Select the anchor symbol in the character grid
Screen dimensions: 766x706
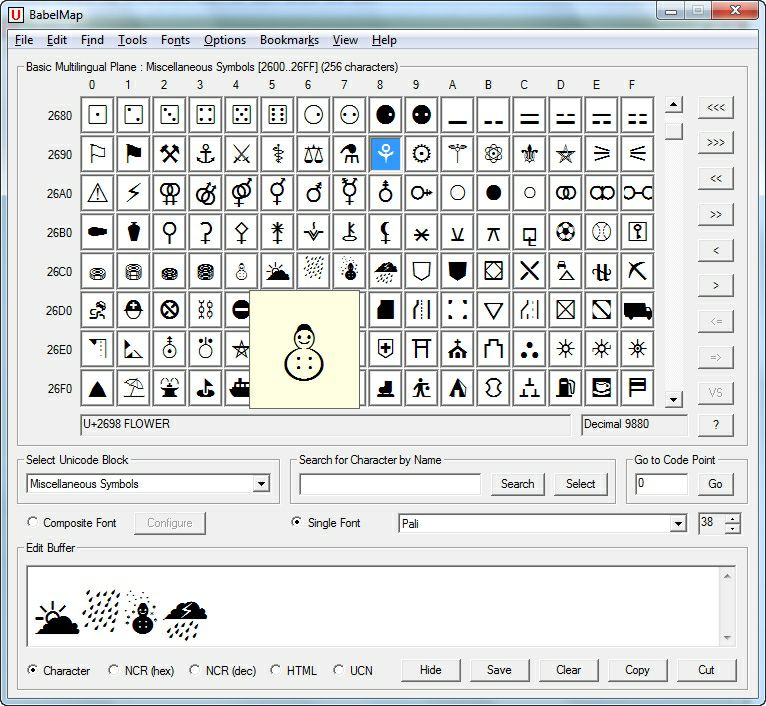205,154
